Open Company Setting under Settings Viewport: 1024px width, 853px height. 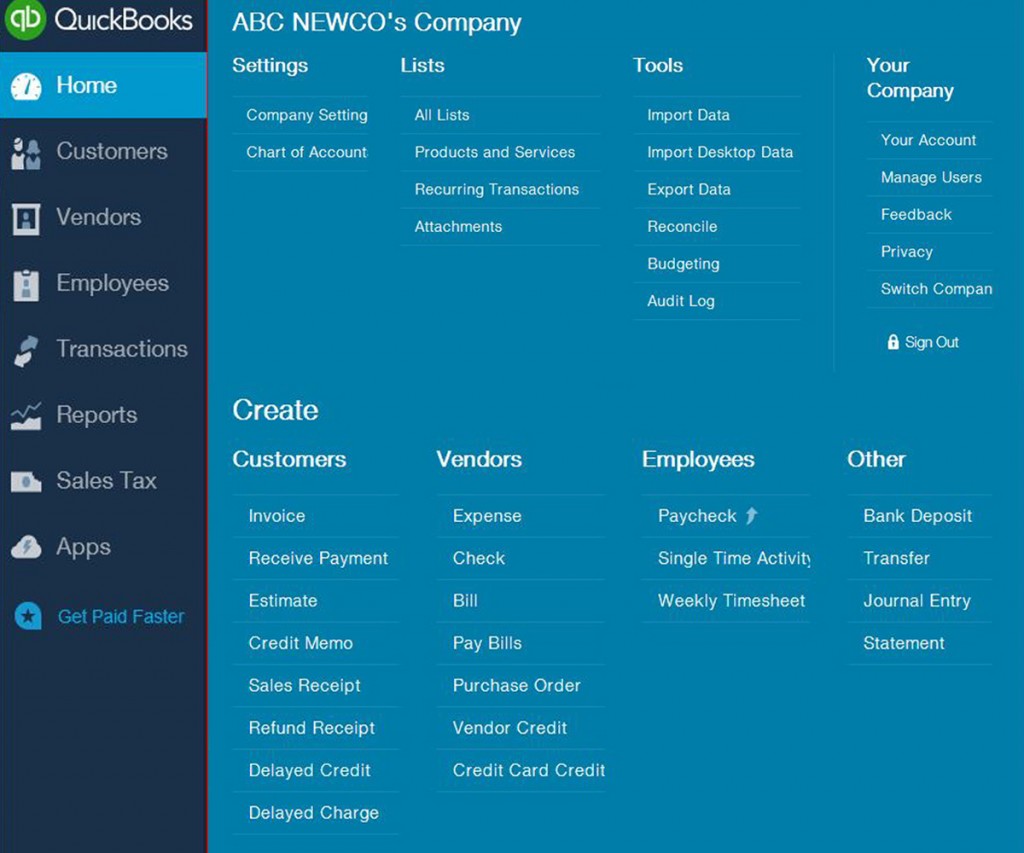[307, 115]
